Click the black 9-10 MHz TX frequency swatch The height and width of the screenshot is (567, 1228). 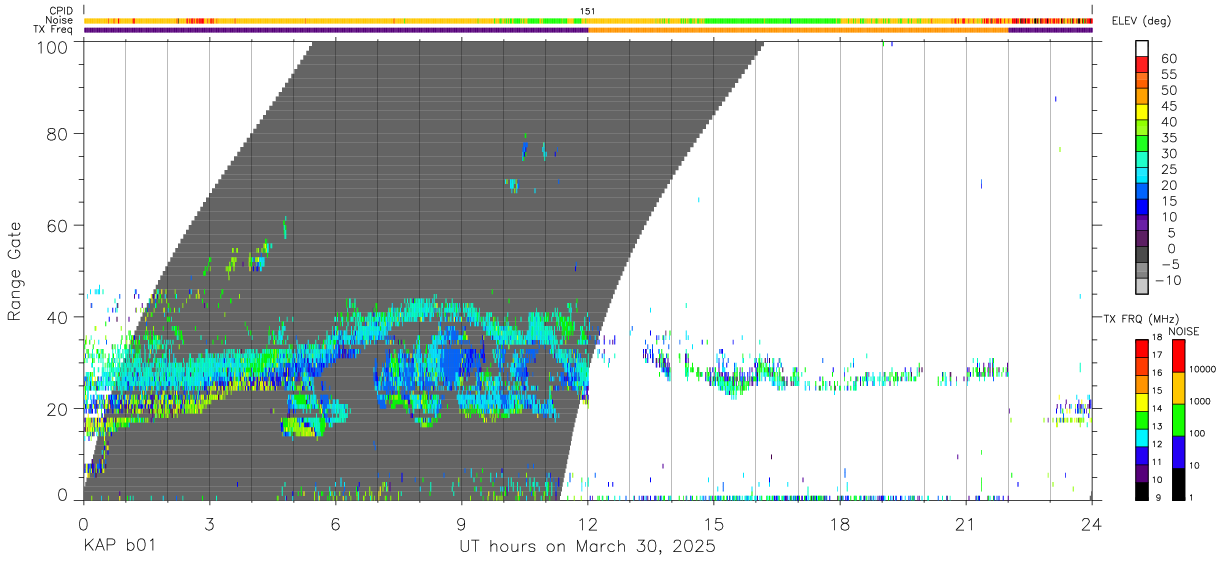click(x=1142, y=490)
